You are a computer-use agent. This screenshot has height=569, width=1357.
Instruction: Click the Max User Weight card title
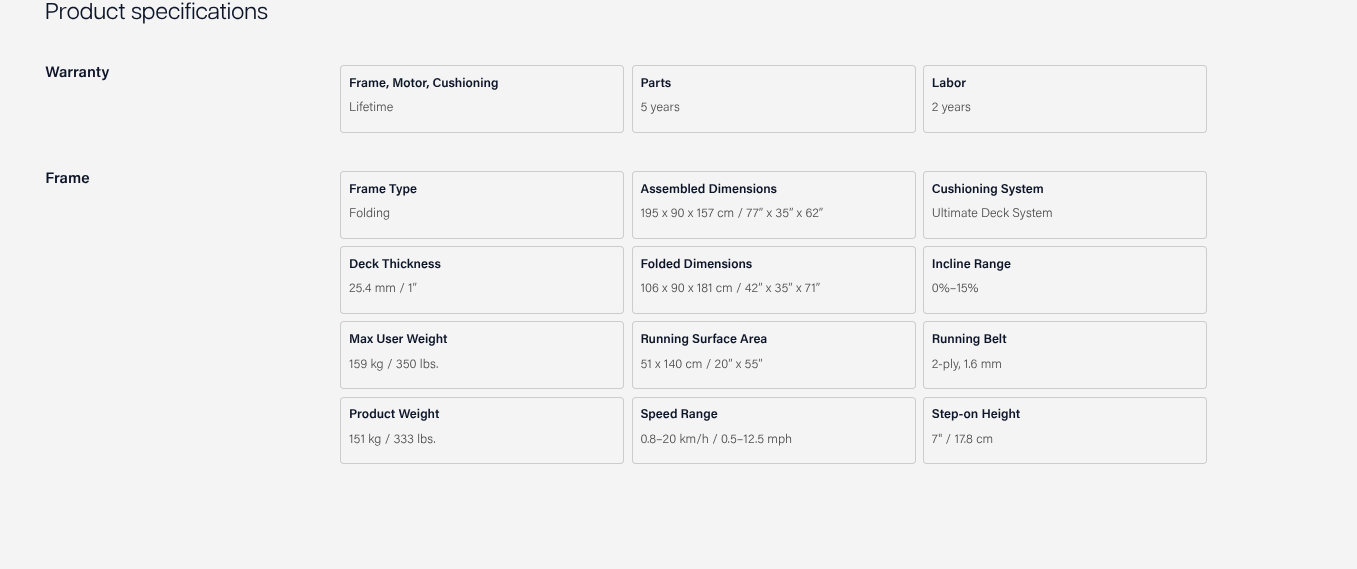[x=398, y=339]
